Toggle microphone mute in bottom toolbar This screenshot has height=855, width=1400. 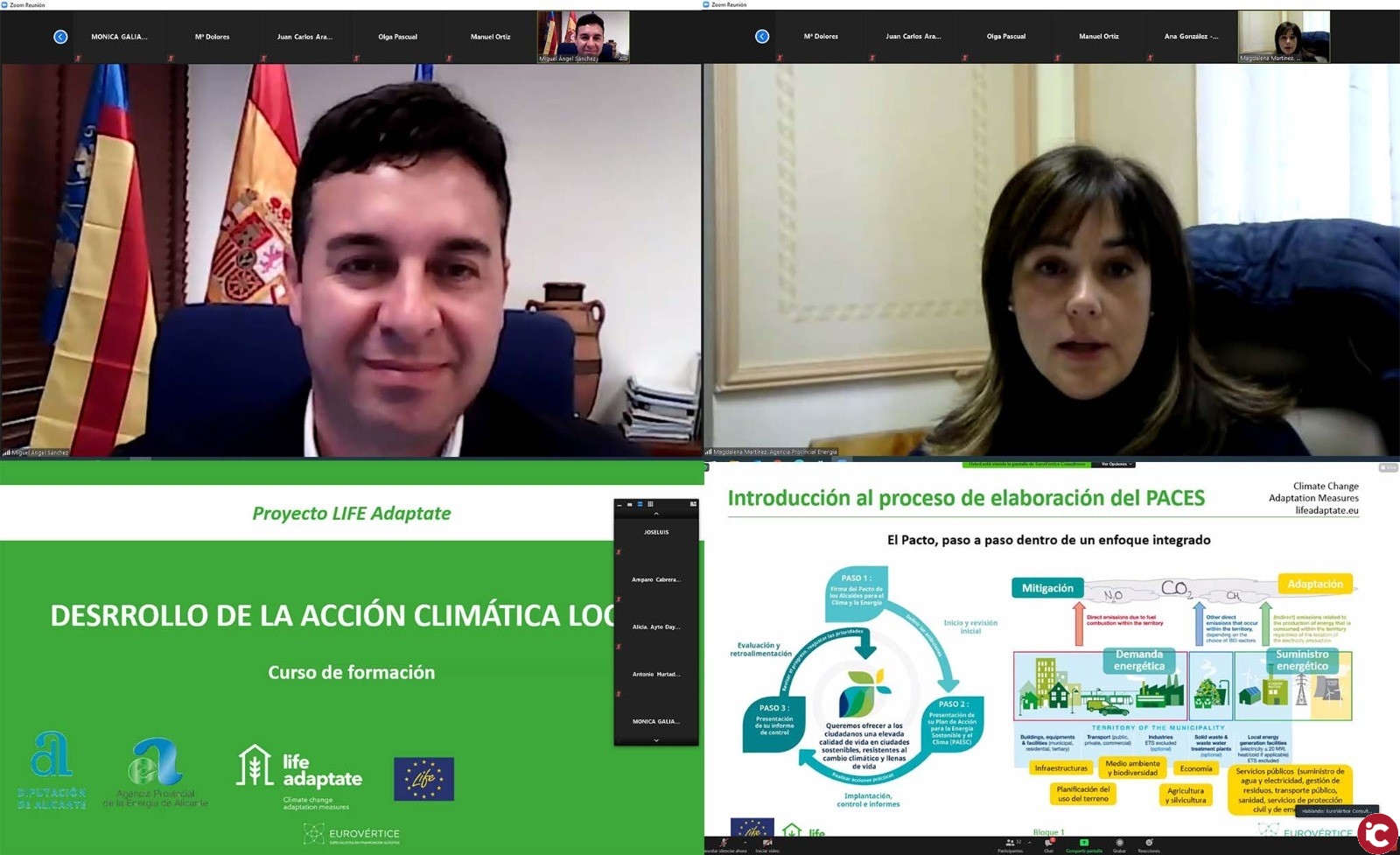click(724, 844)
